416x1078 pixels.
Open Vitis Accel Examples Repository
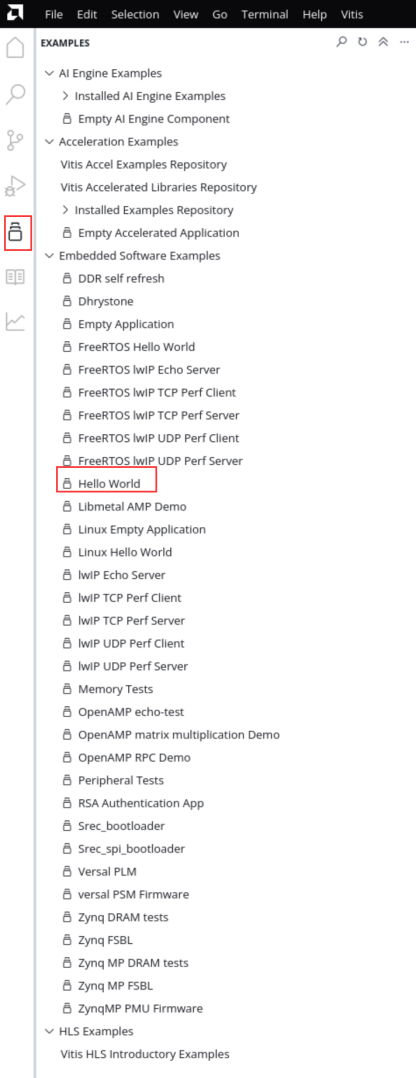pyautogui.click(x=144, y=164)
